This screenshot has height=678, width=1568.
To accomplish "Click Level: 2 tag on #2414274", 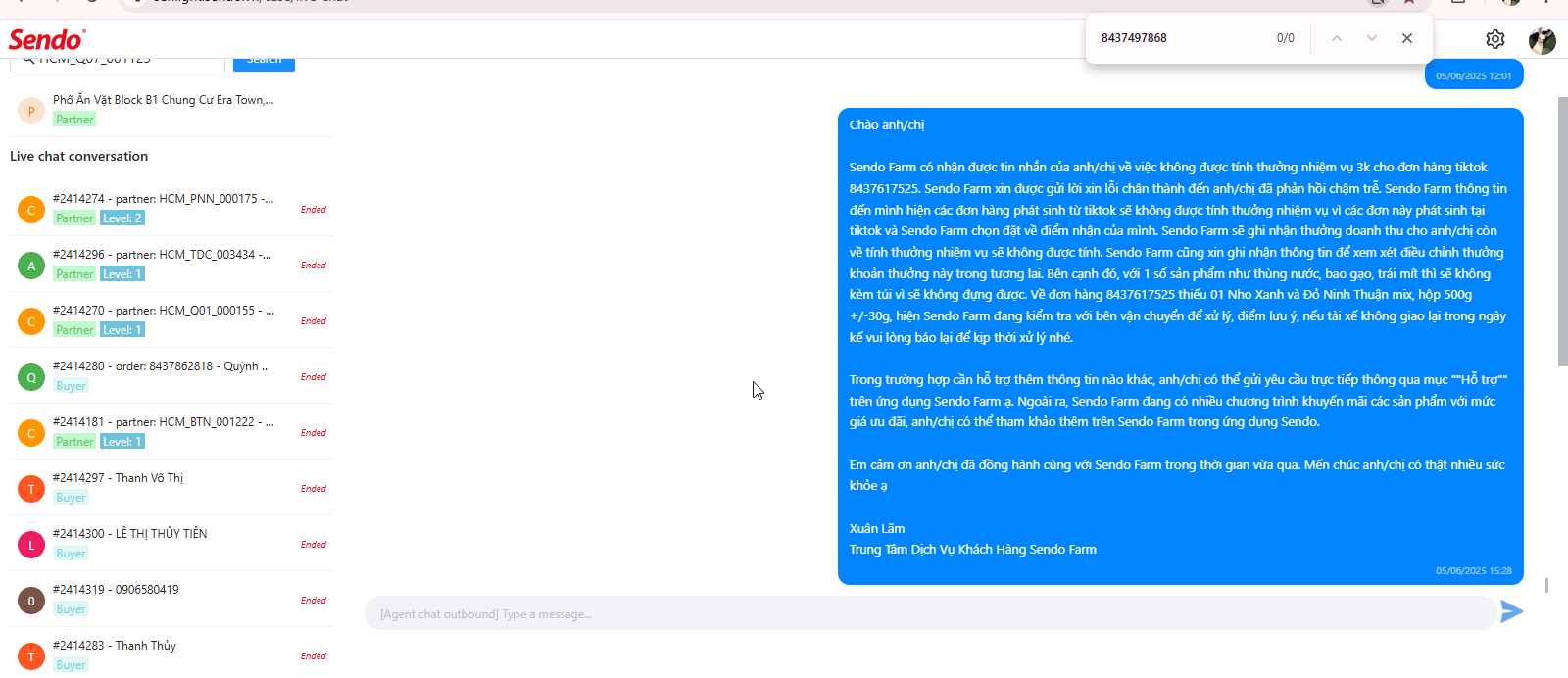I will (122, 218).
